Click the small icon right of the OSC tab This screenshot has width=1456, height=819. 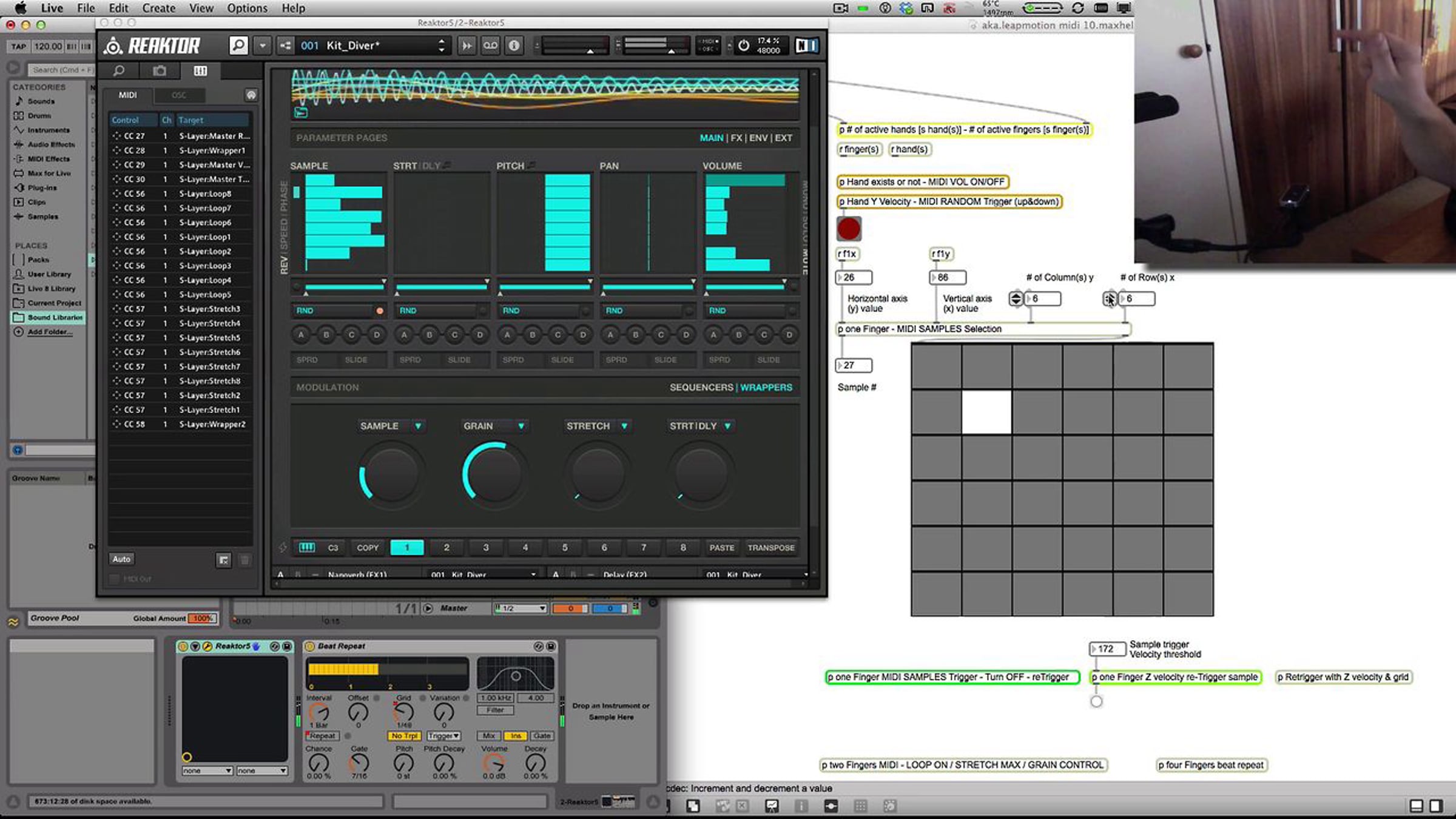251,95
